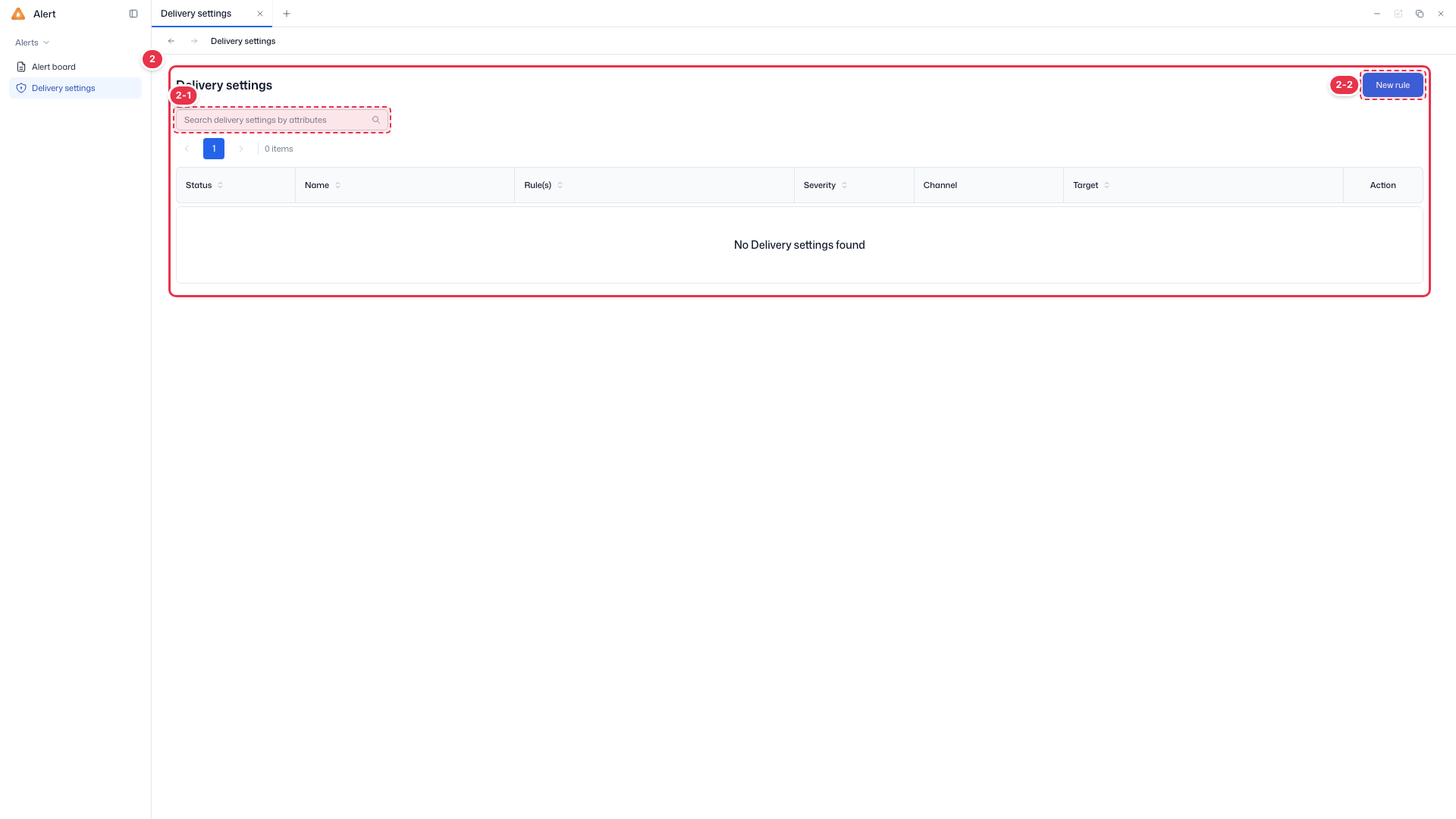Viewport: 1456px width, 819px height.
Task: Expand the Alerts section chevron
Action: click(x=46, y=42)
